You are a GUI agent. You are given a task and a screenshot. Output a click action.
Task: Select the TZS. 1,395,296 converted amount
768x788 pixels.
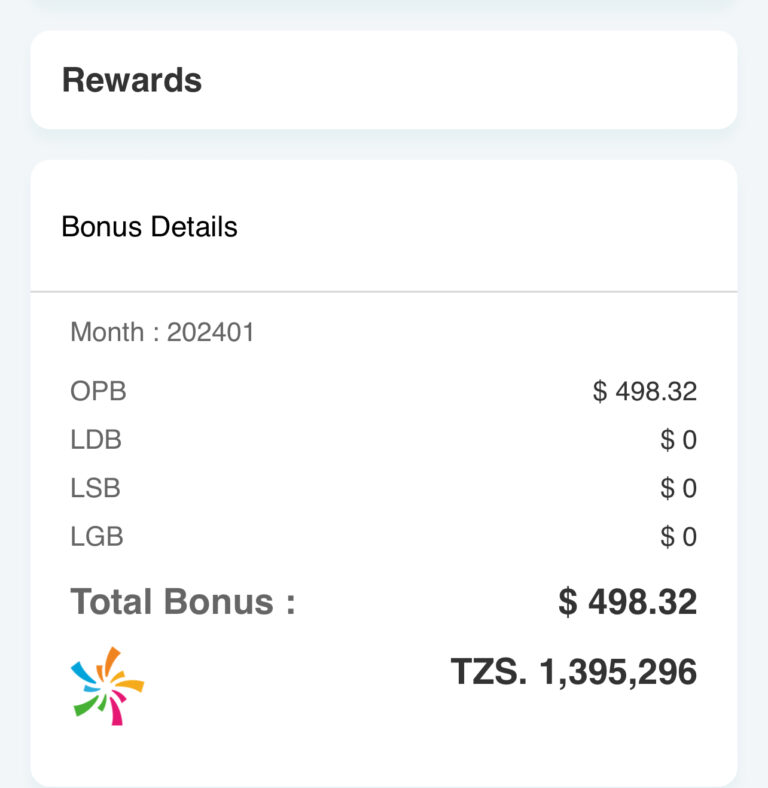pos(573,672)
